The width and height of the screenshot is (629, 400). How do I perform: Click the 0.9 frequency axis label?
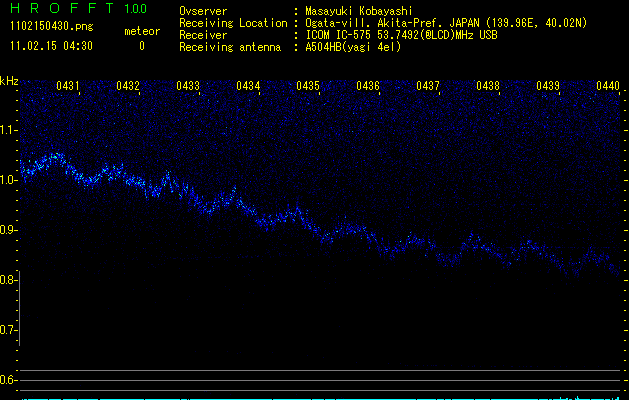(7, 230)
